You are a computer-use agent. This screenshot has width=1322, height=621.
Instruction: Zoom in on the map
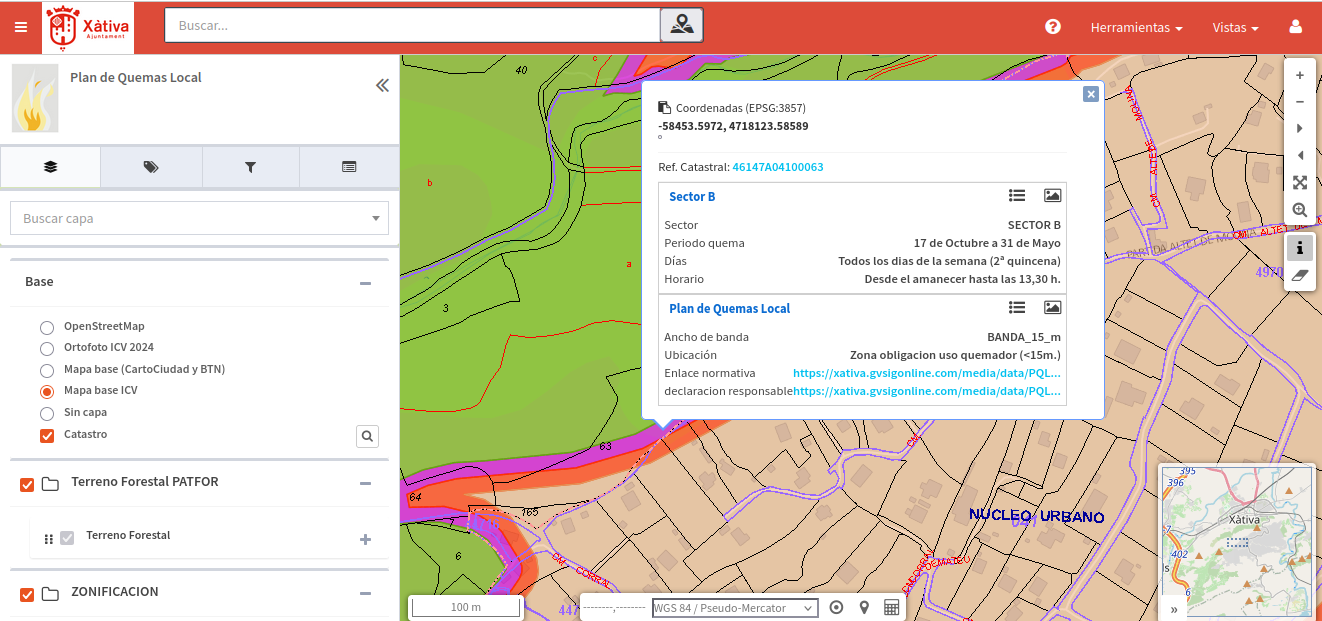pyautogui.click(x=1299, y=75)
